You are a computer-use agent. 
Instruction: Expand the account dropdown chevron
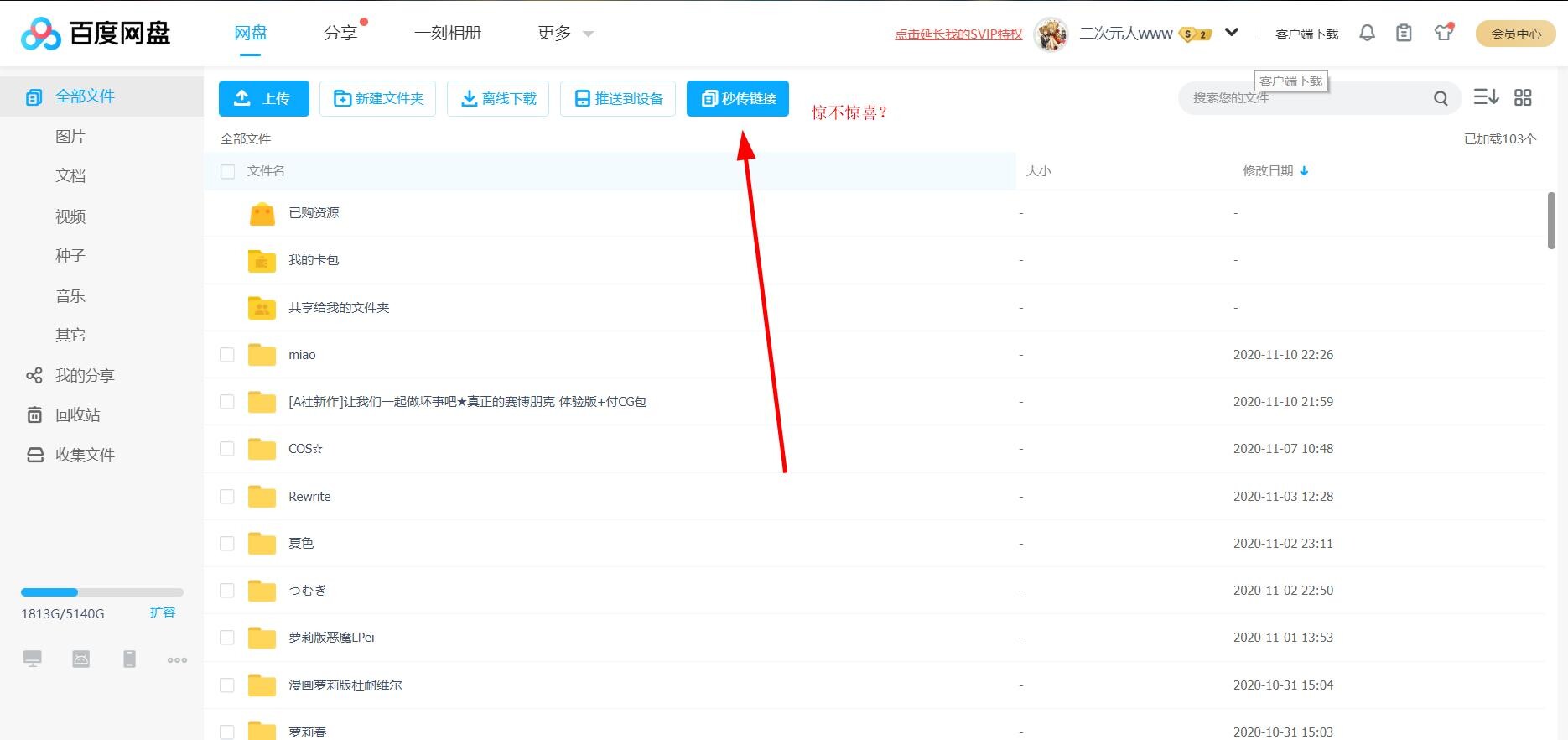1232,33
